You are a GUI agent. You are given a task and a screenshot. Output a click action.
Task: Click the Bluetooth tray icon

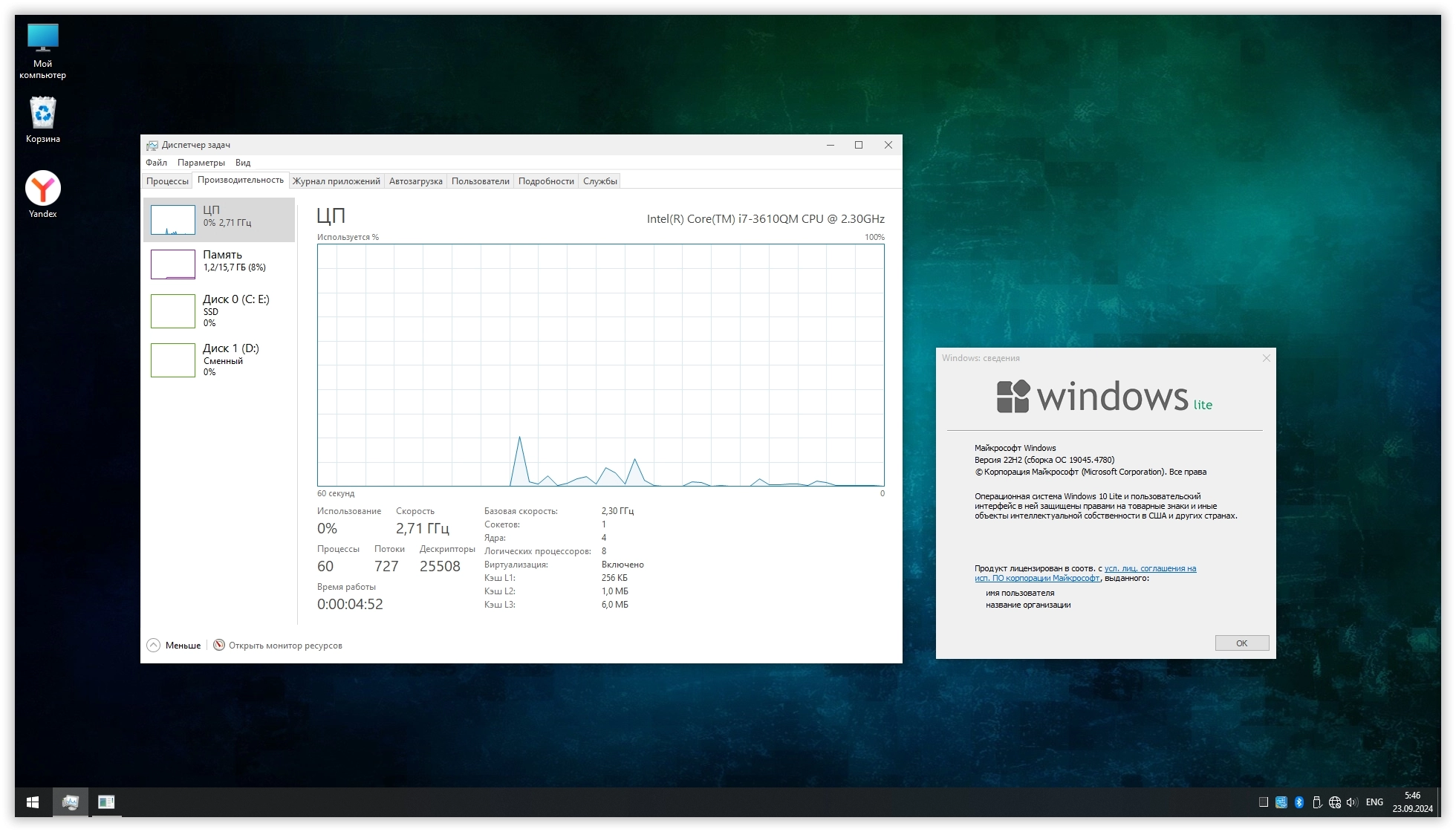1299,802
